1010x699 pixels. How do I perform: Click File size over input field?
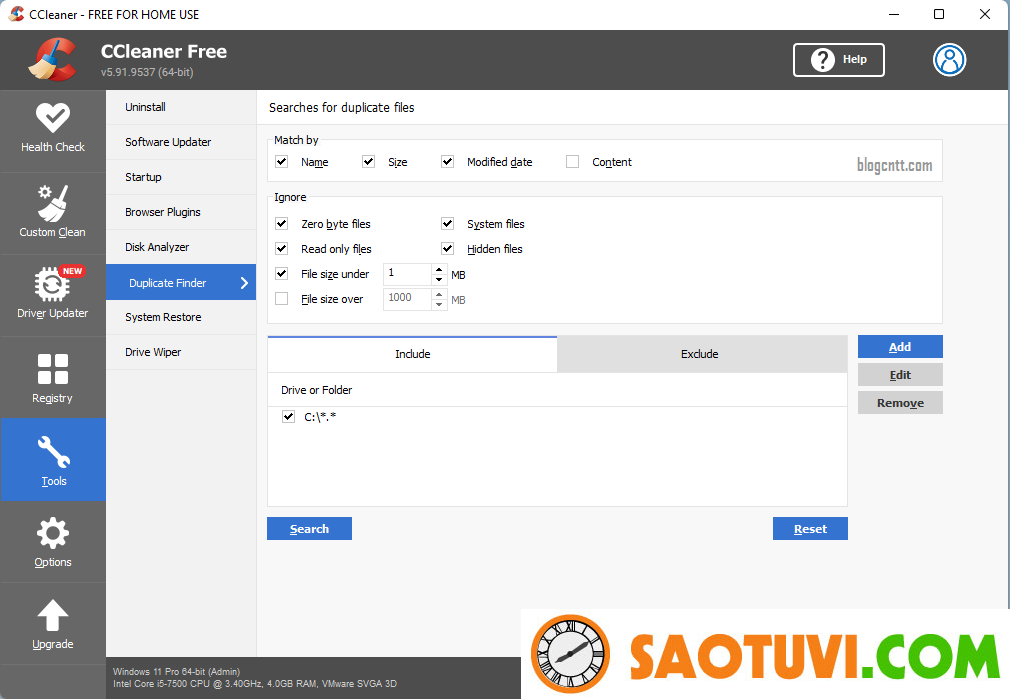(x=408, y=299)
